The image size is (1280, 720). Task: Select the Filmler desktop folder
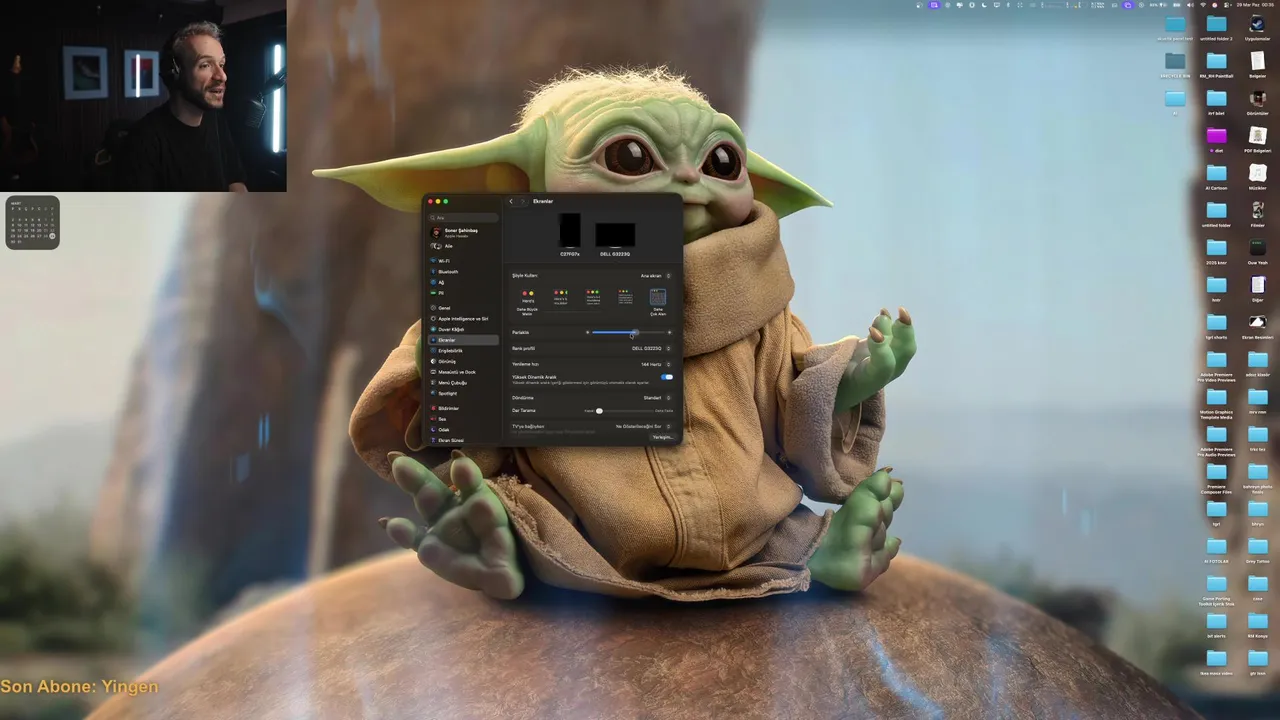point(1258,214)
